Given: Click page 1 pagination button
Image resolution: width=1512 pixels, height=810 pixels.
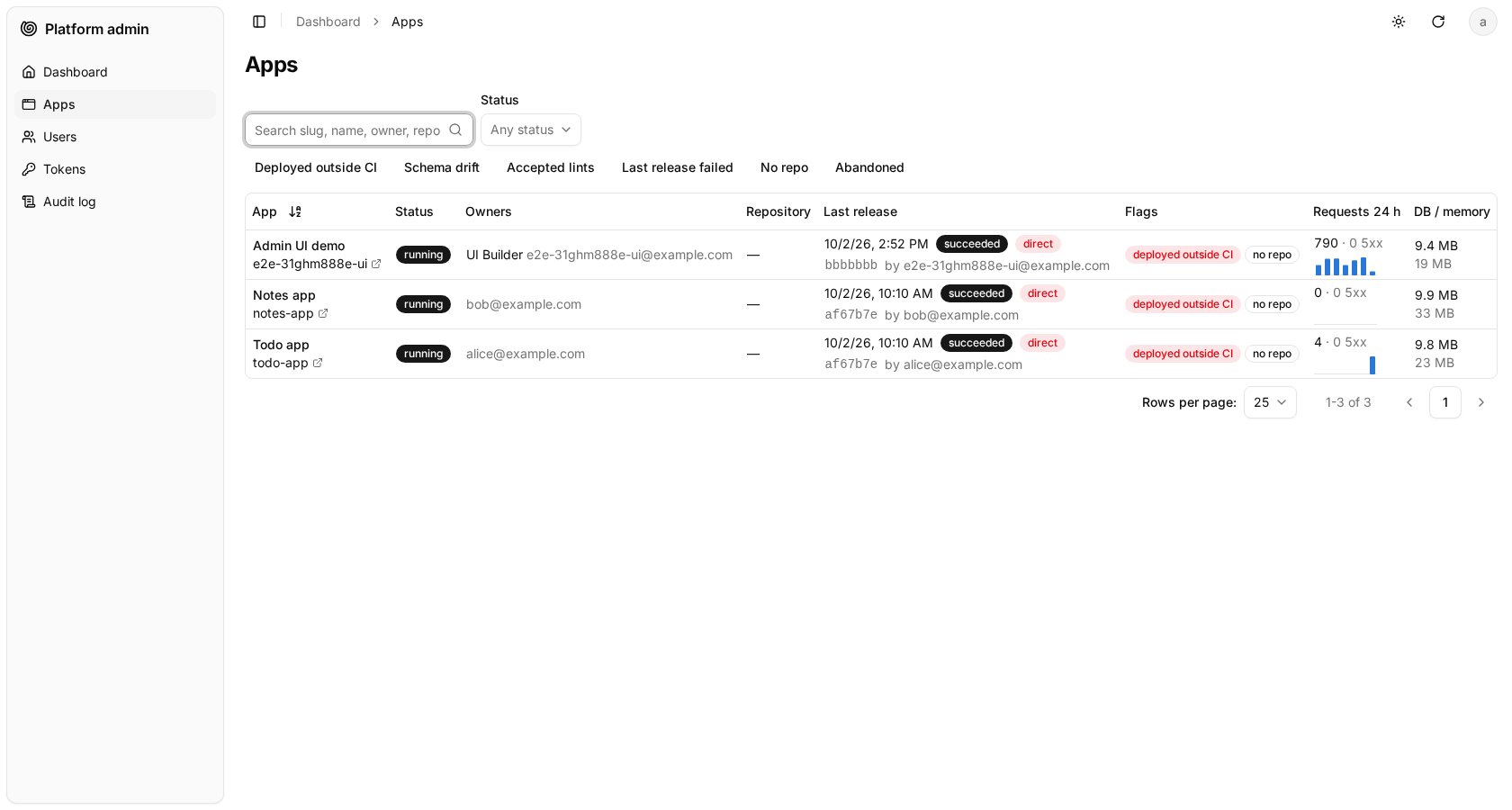Looking at the screenshot, I should (x=1445, y=402).
